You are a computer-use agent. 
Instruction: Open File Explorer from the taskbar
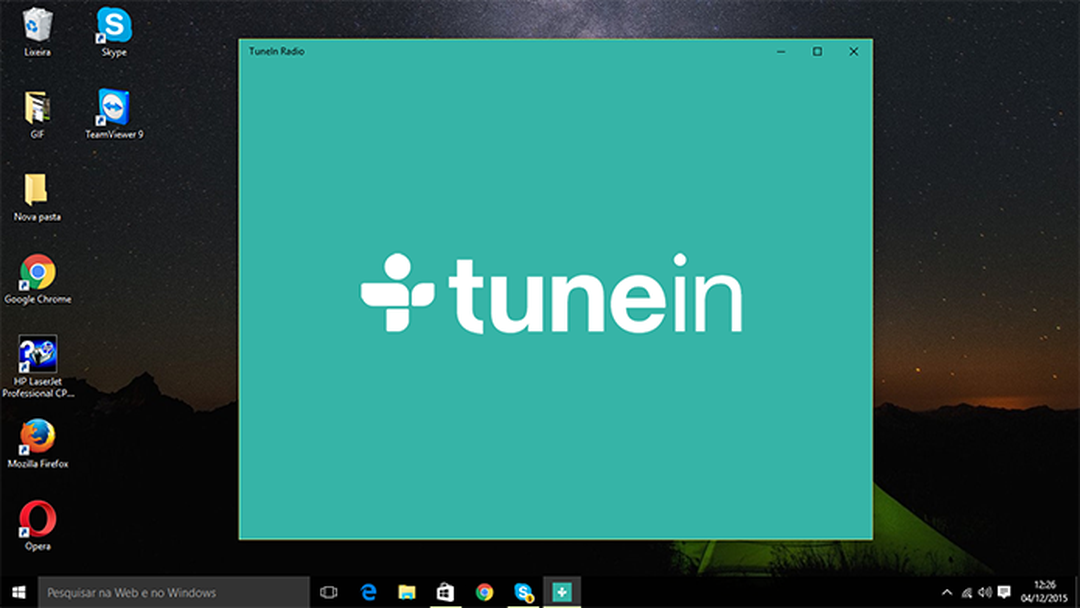coord(405,592)
